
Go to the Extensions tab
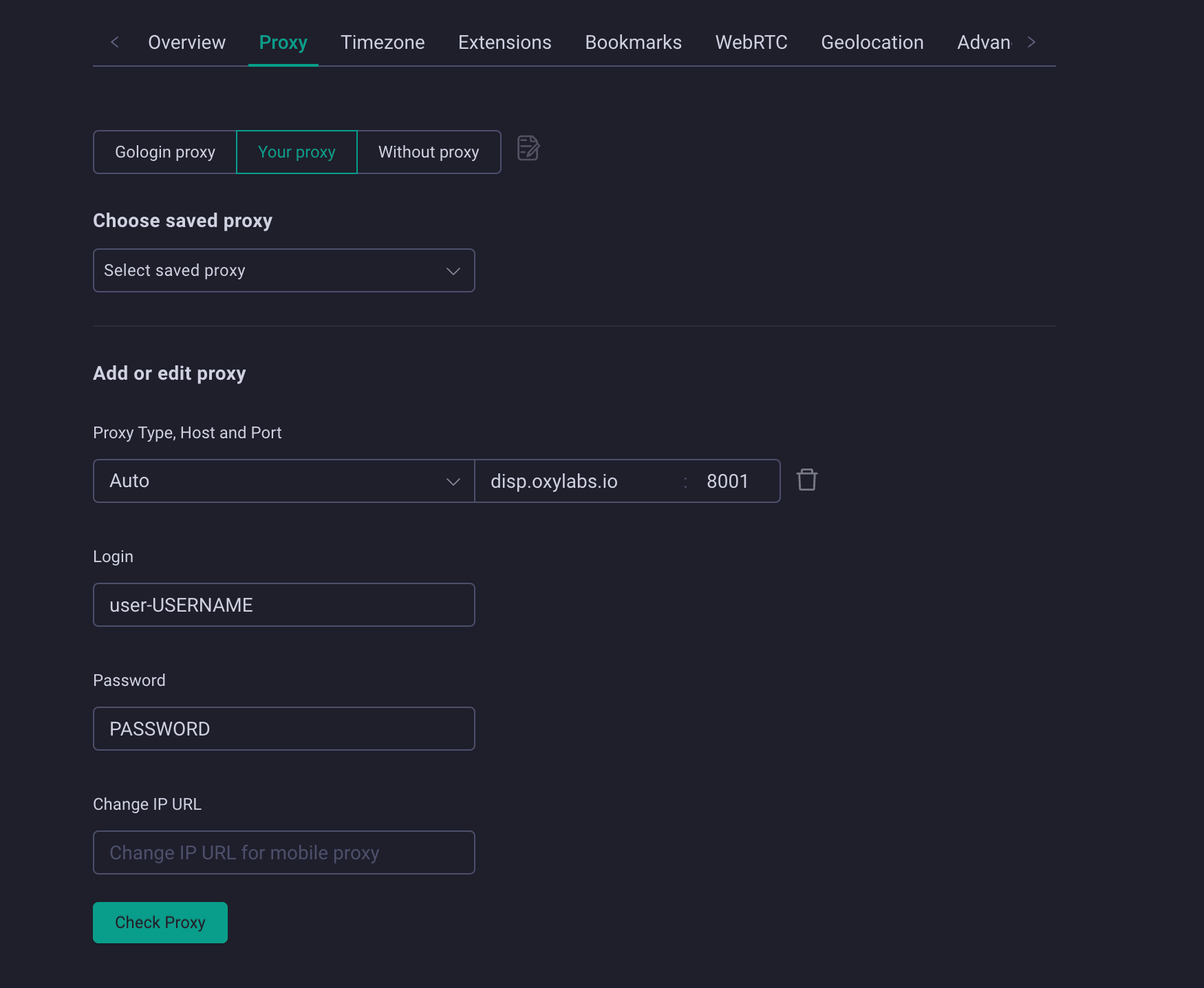click(x=505, y=43)
